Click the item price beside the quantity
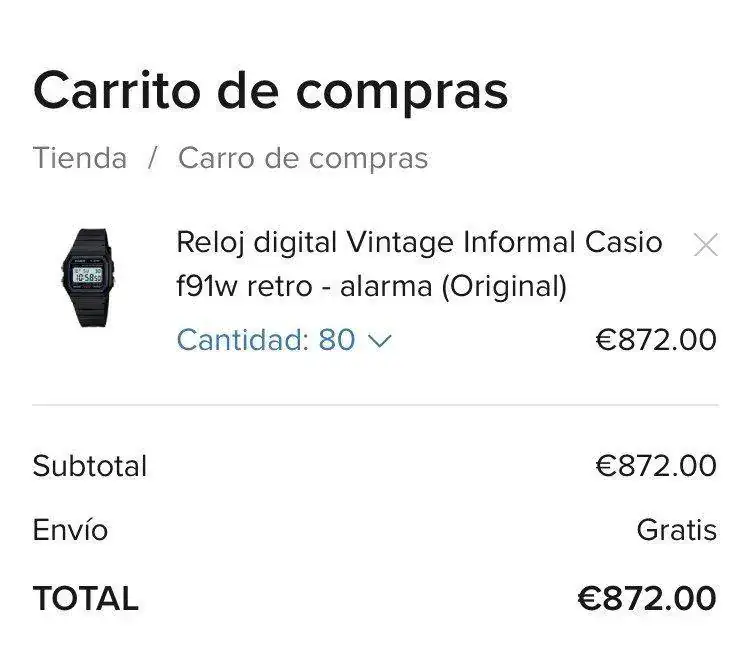 coord(656,340)
